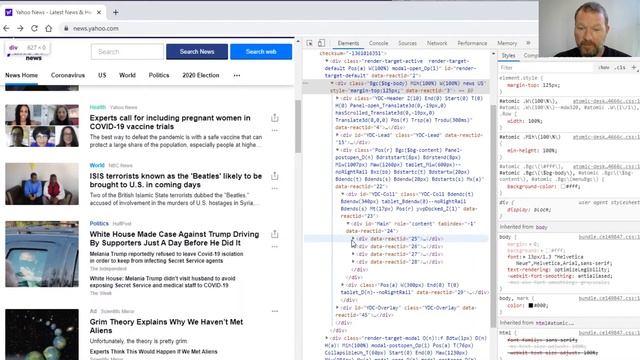
Task: Open the white background-color swatch #fff
Action: tap(563, 187)
